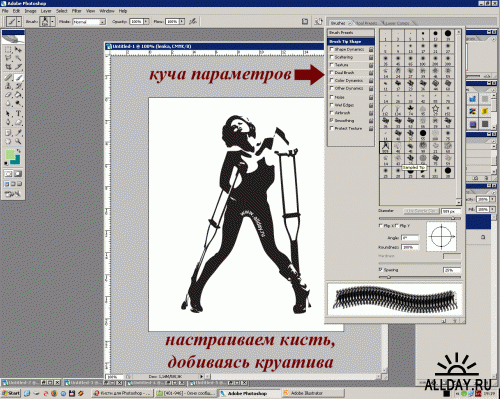Click the background color swatch
Viewport: 500px width, 399px height.
pos(15,160)
